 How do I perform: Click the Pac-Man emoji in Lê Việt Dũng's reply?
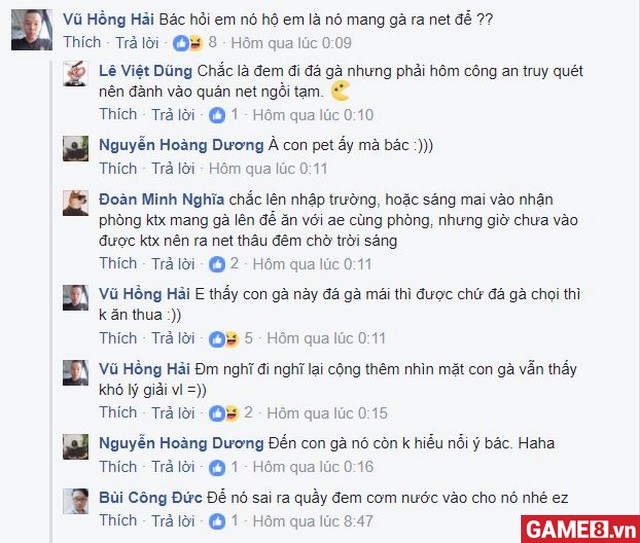coord(340,90)
